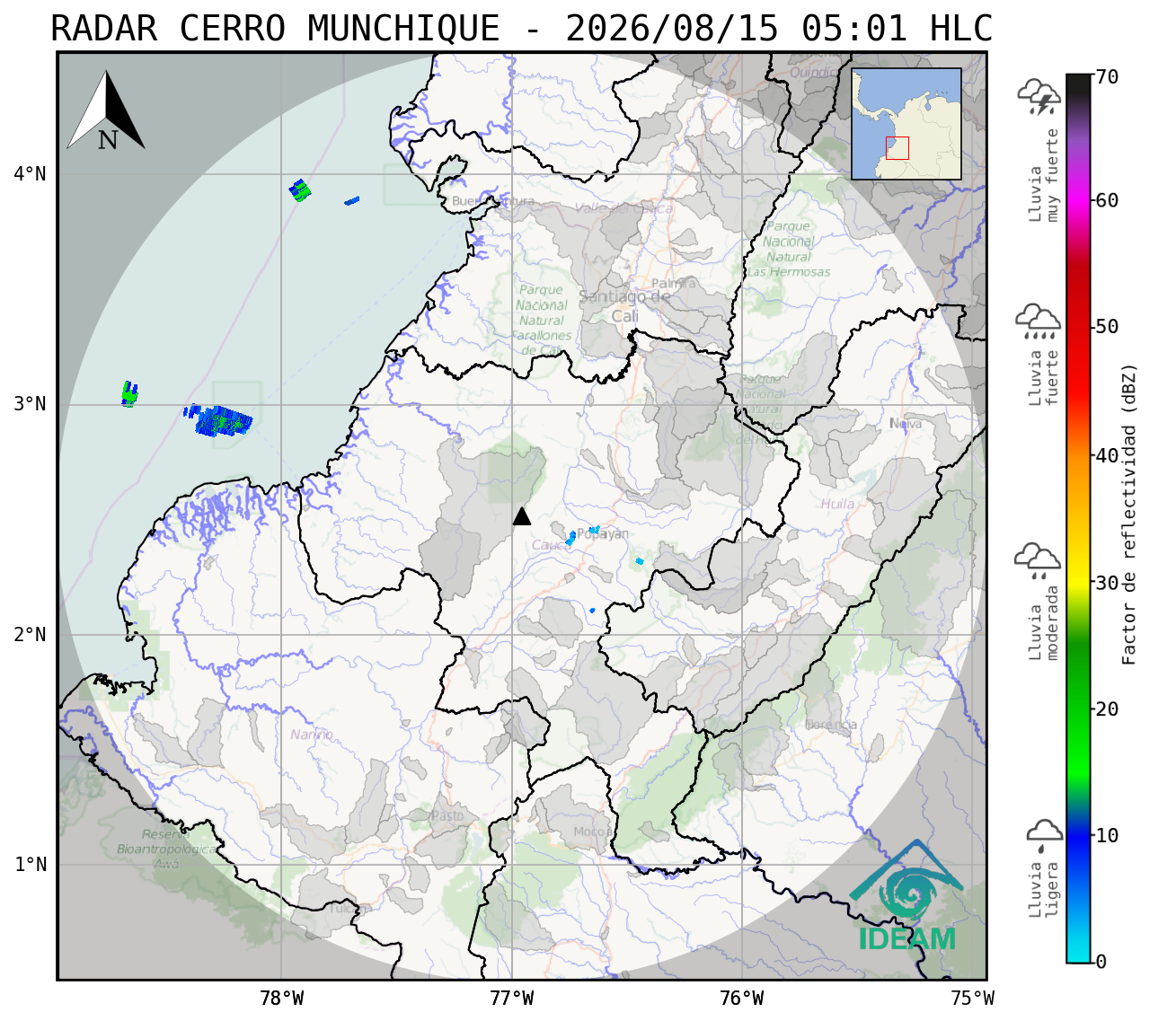The image size is (1176, 1021).
Task: Click the largest blue radar echo offshore
Action: 223,420
